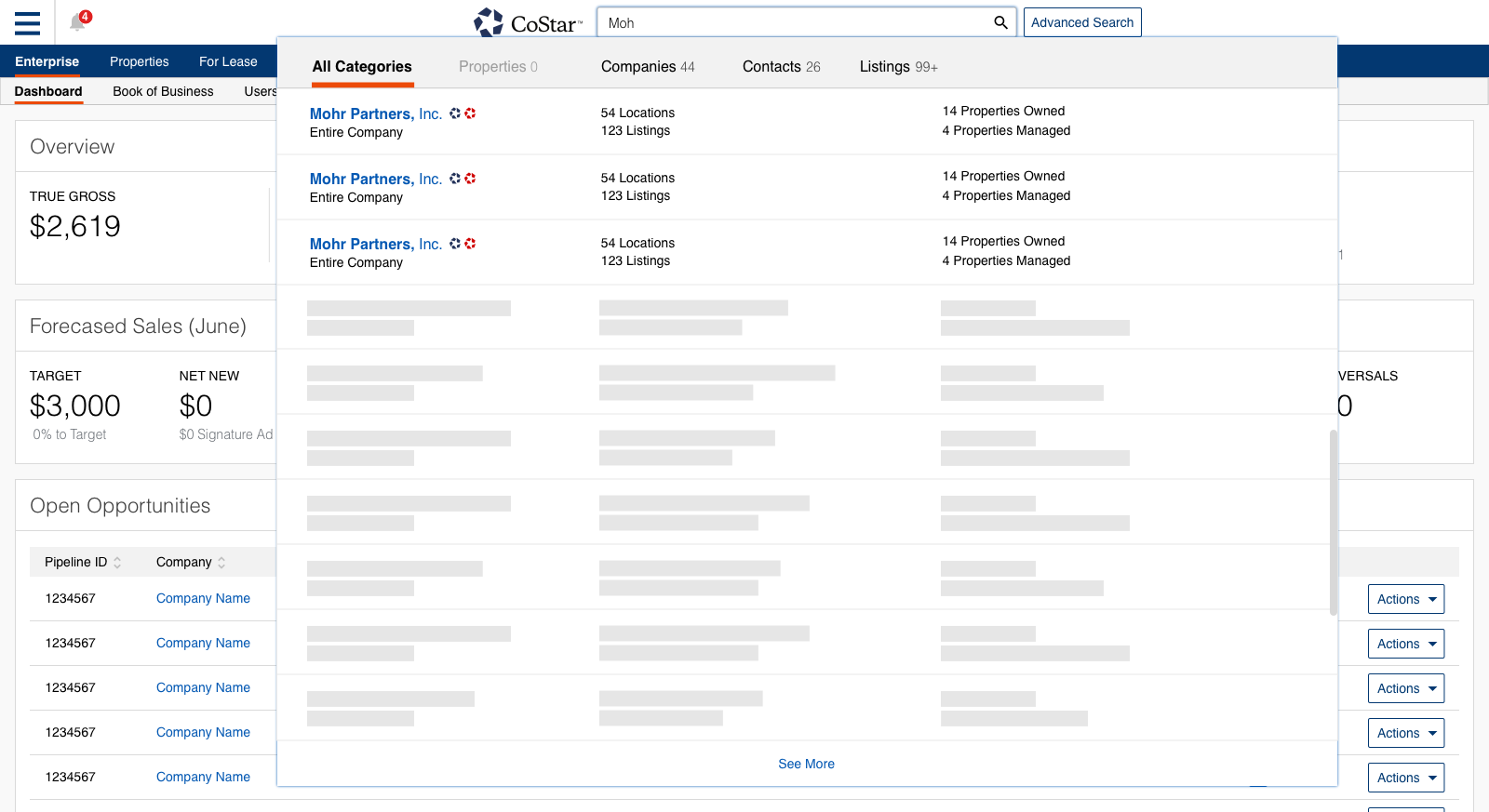Sort by Pipeline ID column arrows
The image size is (1489, 812).
click(x=117, y=563)
